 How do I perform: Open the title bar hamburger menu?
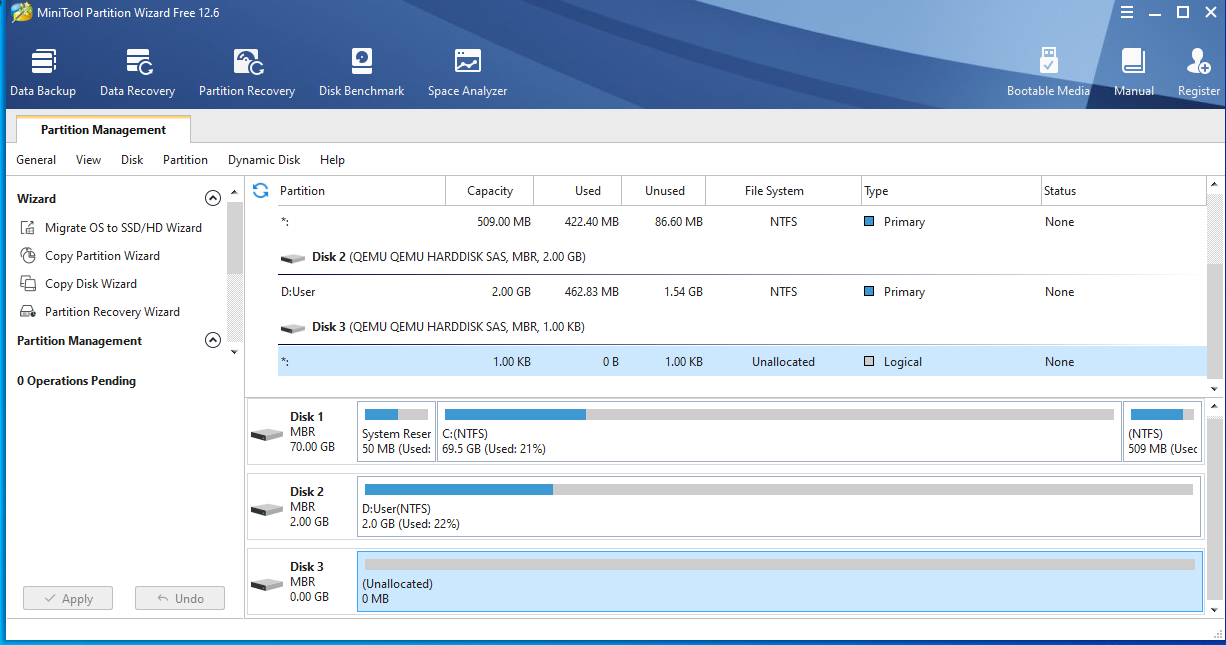tap(1126, 13)
